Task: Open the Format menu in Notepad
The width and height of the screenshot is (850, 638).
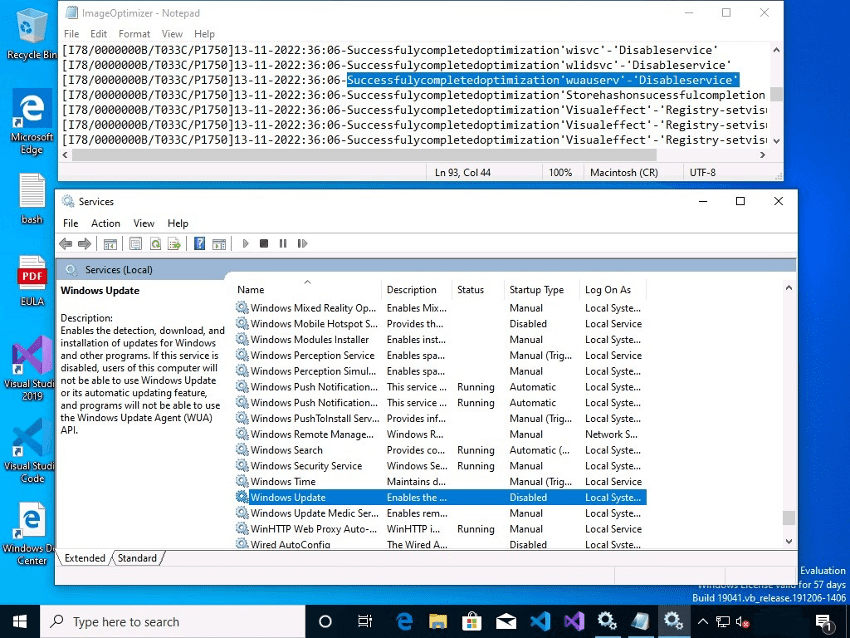Action: pyautogui.click(x=134, y=33)
